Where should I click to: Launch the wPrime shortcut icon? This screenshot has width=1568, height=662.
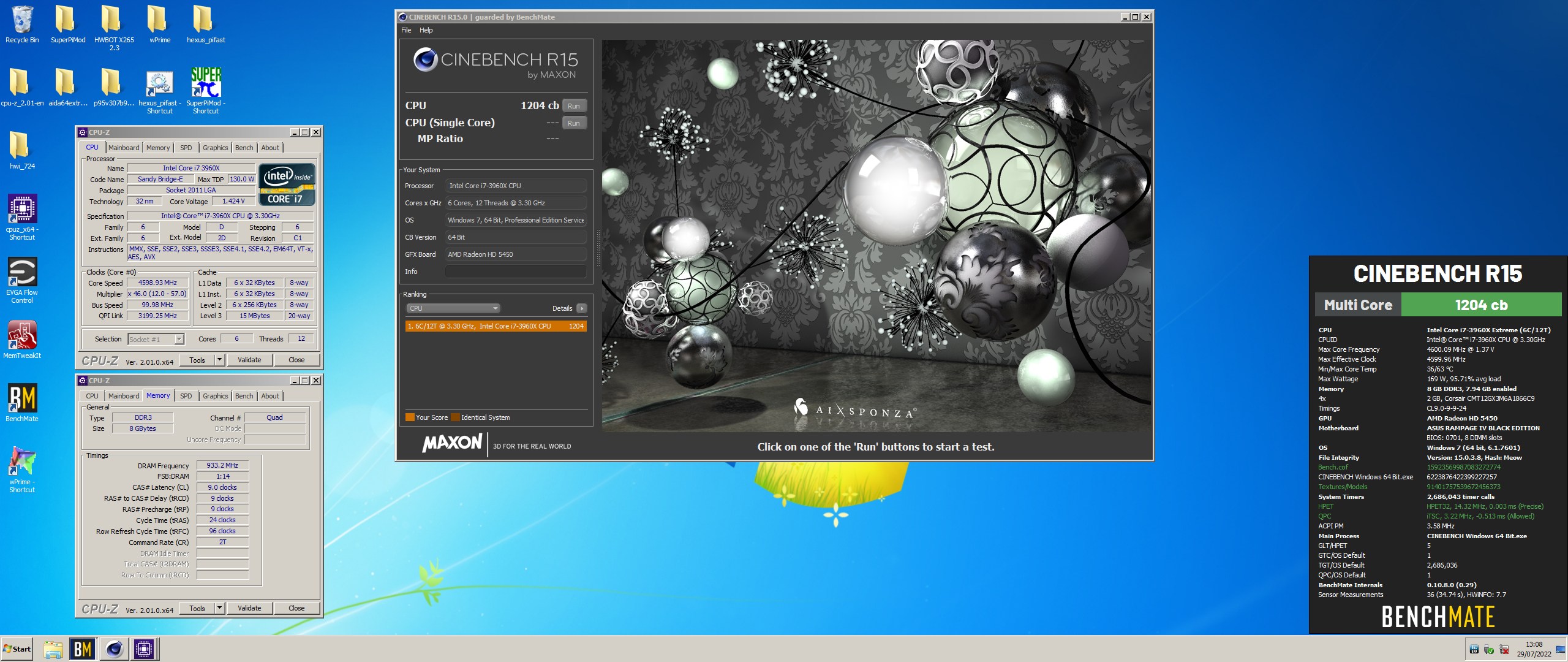click(x=22, y=470)
